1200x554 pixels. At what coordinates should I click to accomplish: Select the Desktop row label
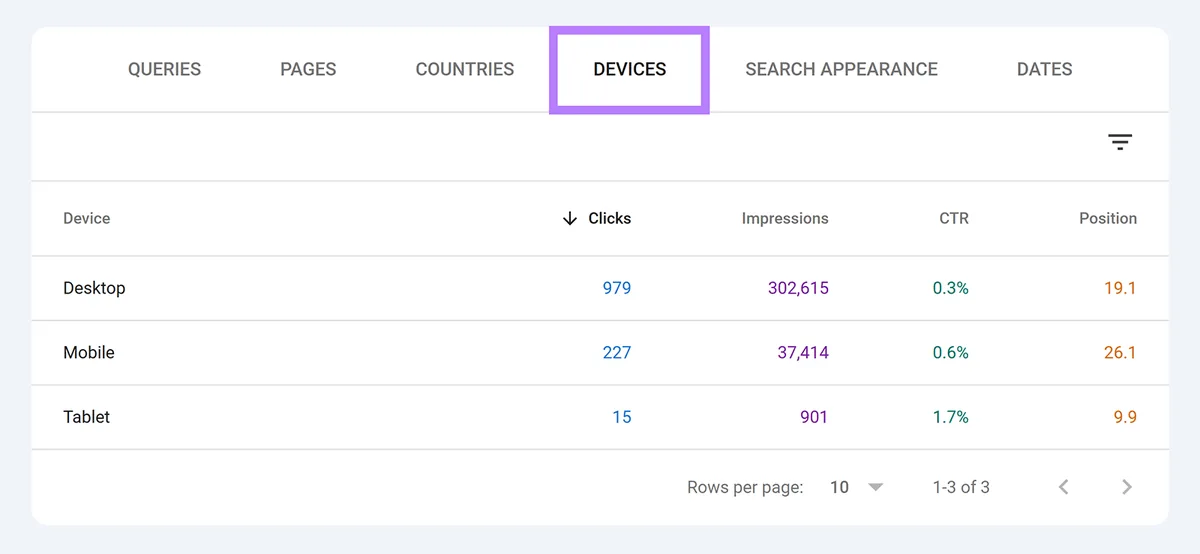pos(94,288)
